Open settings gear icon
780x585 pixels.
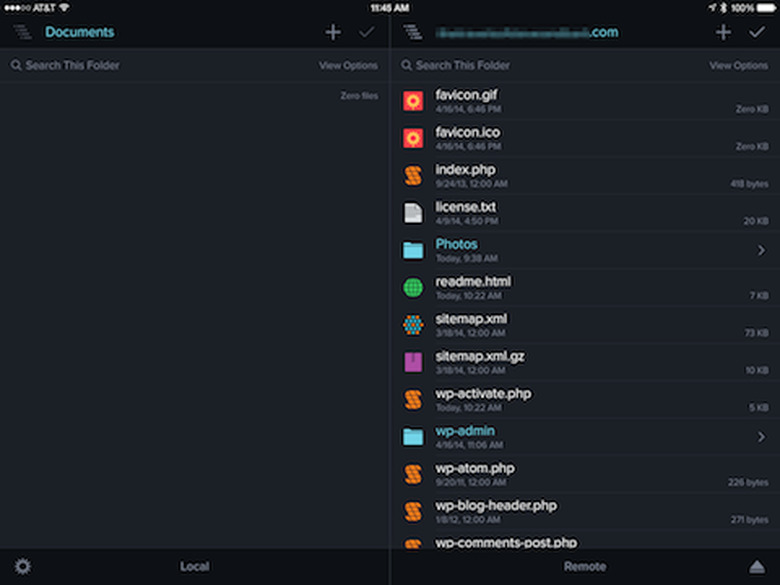point(22,566)
